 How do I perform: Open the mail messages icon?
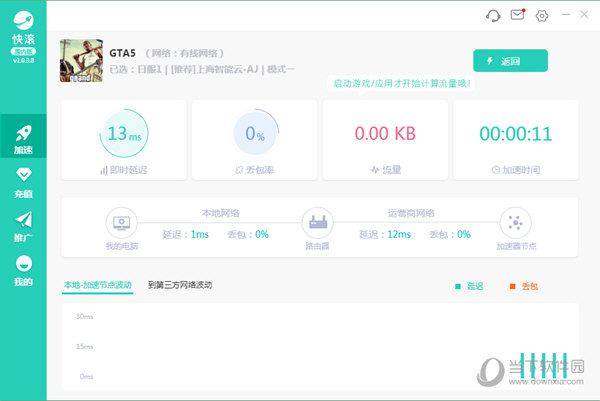point(517,15)
